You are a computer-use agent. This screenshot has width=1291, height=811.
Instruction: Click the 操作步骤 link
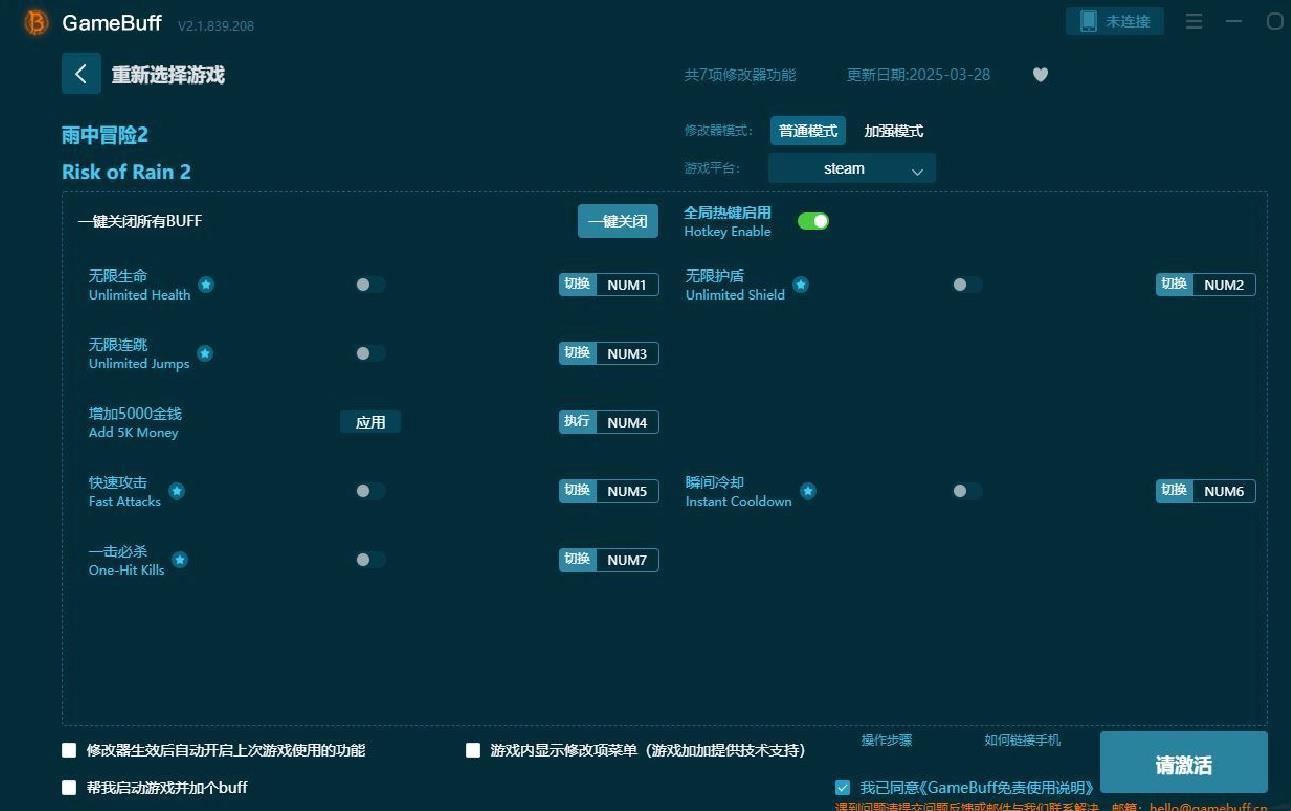coord(886,740)
